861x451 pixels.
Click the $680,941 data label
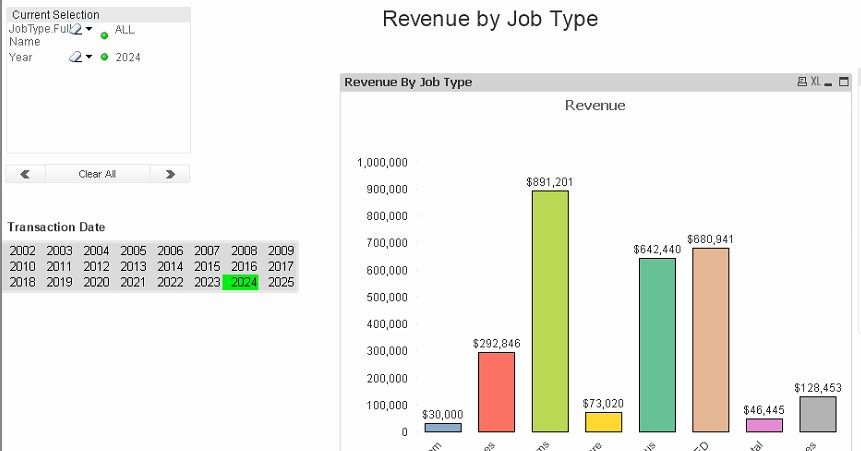tap(710, 240)
